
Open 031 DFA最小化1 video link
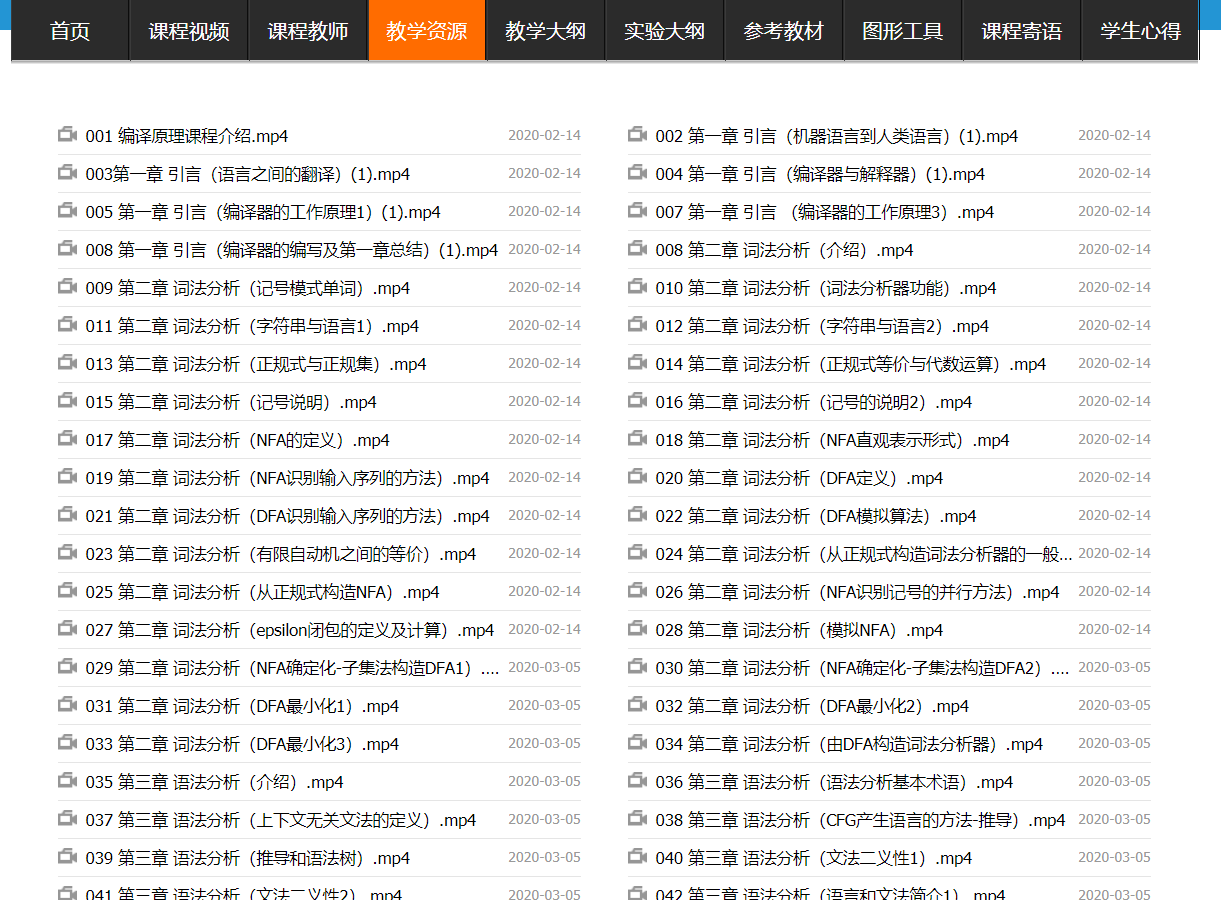point(242,706)
